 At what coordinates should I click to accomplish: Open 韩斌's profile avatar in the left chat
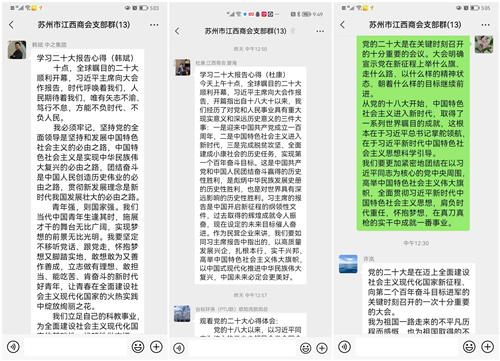pos(17,50)
